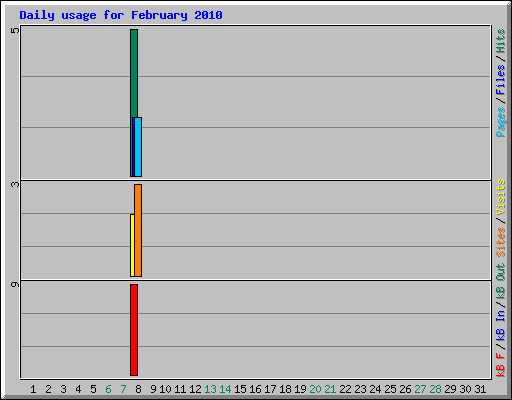512x400 pixels.
Task: Click day 12 axis label
Action: [195, 389]
